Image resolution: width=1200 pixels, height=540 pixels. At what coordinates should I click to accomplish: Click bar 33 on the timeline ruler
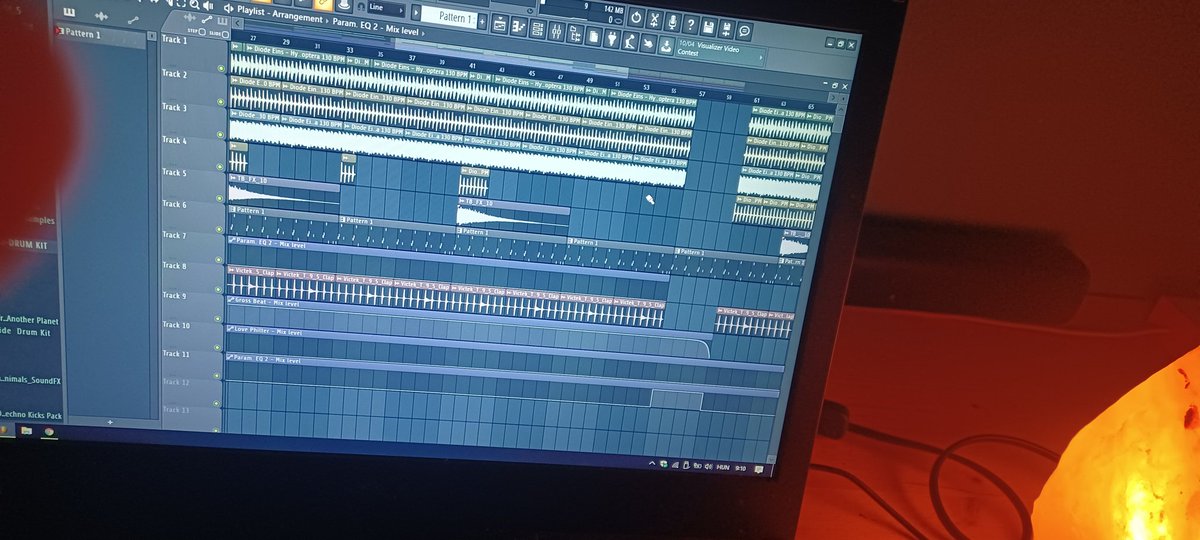point(350,50)
